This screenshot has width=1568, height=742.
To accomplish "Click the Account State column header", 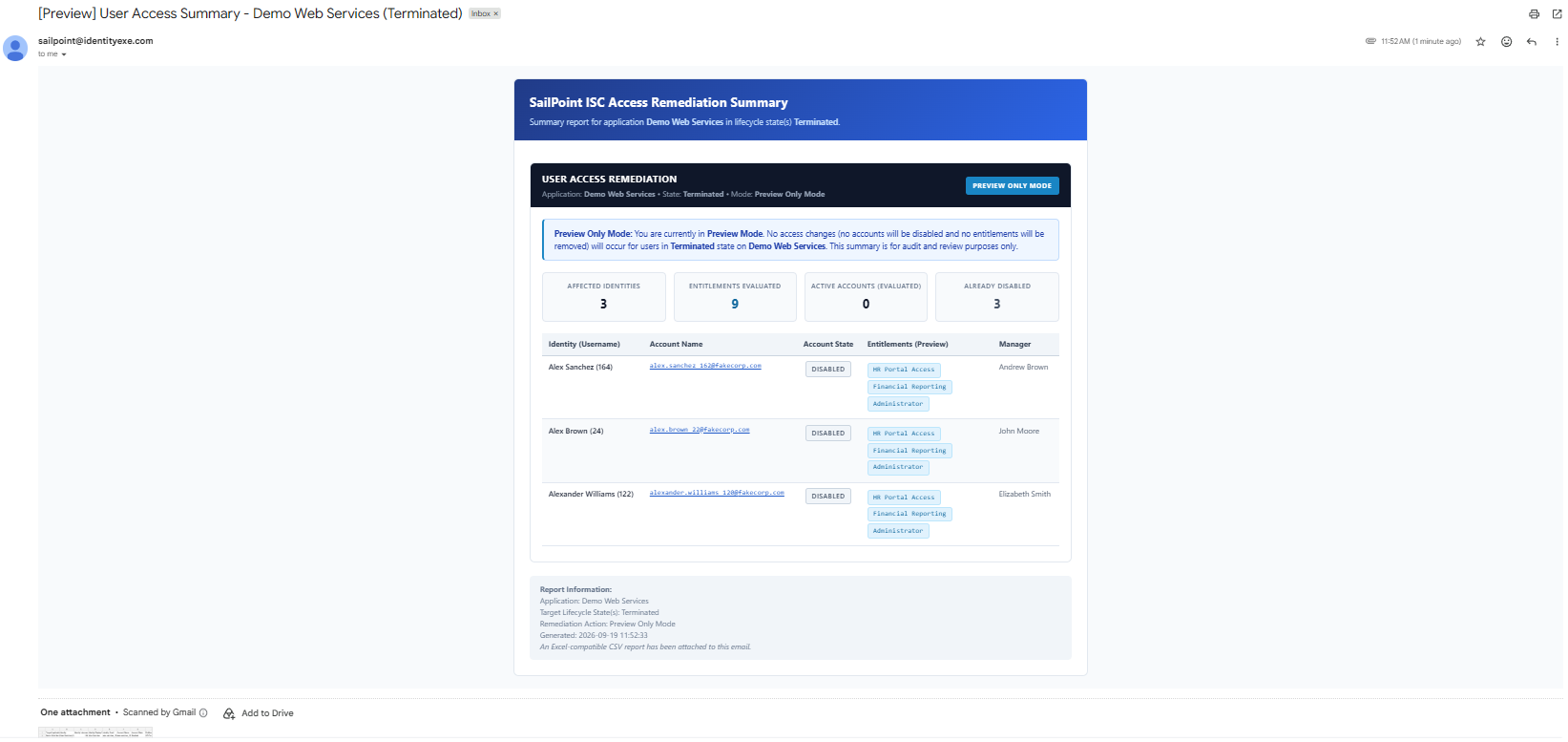I will click(828, 344).
